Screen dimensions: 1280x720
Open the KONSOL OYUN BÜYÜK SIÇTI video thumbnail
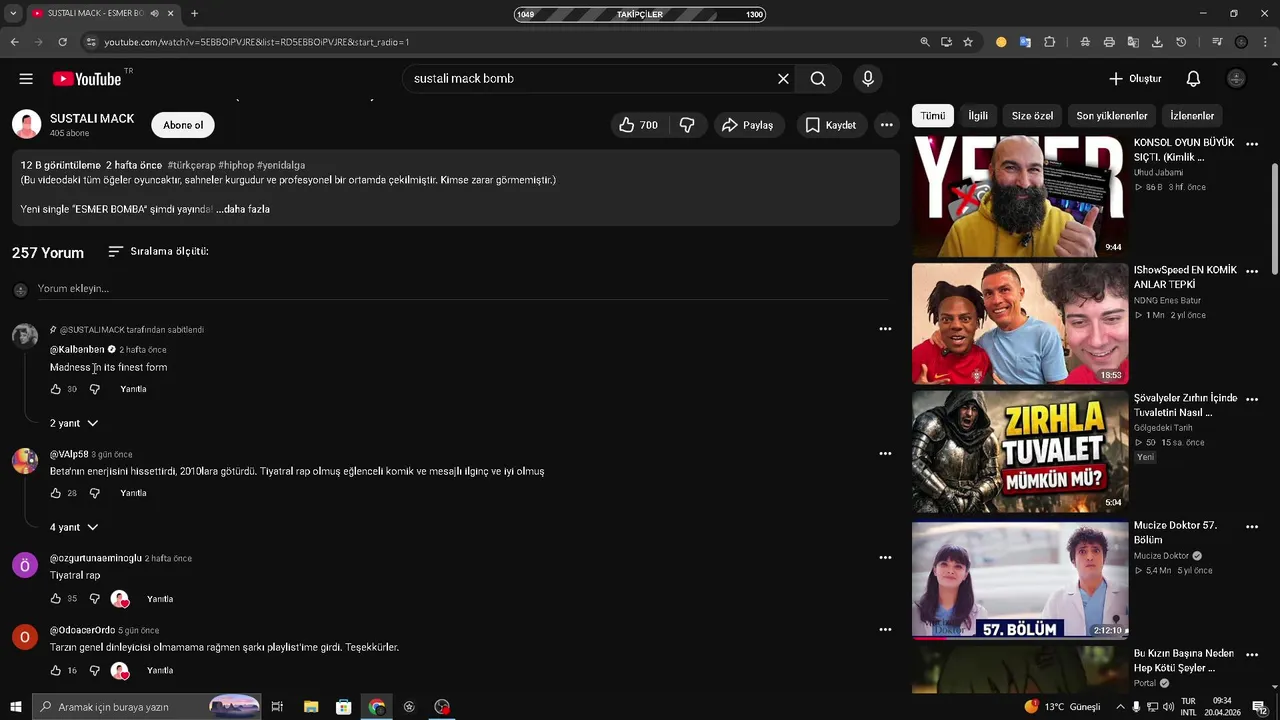click(x=1020, y=196)
